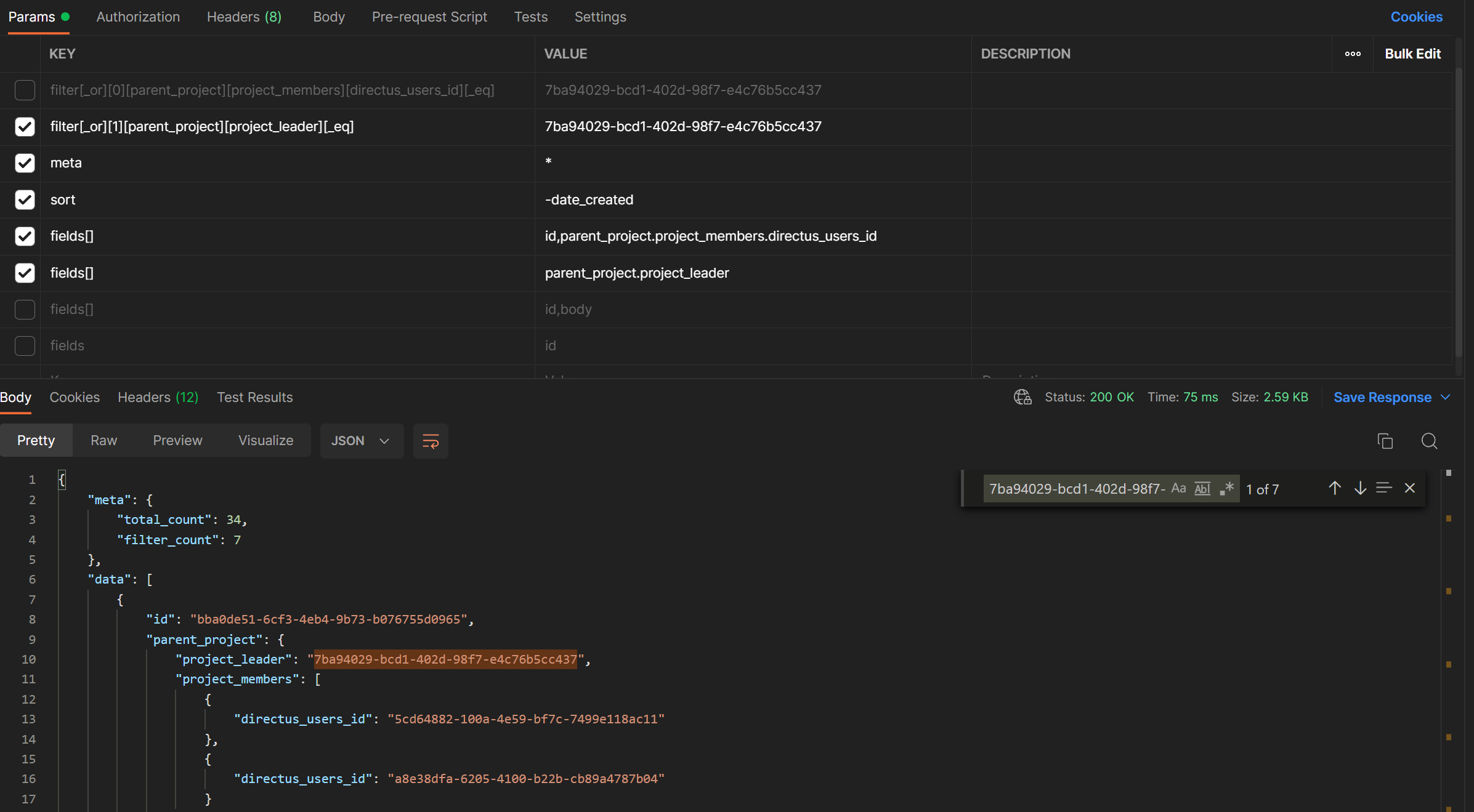This screenshot has width=1474, height=812.
Task: Enable the fields id checkbox
Action: tap(25, 346)
